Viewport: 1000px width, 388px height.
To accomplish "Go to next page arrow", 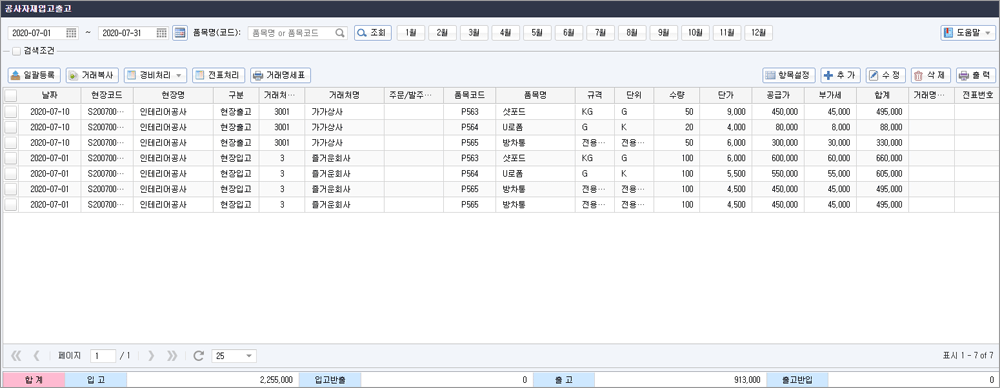I will [x=151, y=355].
